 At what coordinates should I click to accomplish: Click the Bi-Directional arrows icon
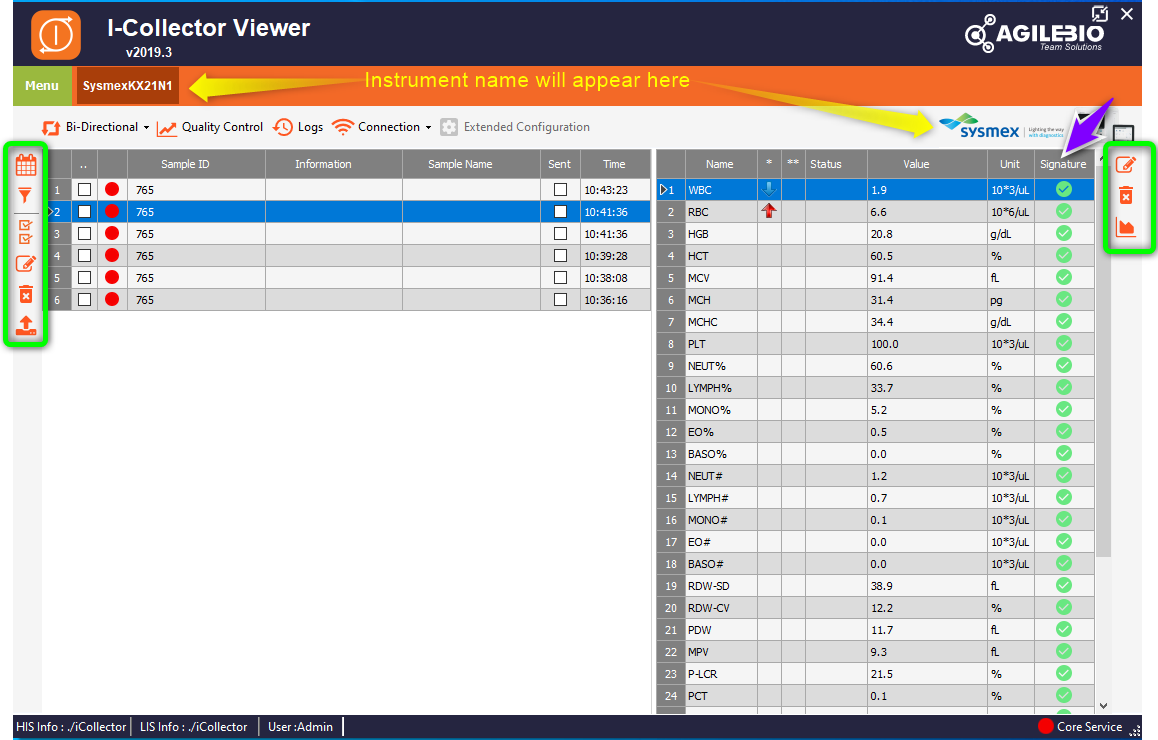[51, 128]
